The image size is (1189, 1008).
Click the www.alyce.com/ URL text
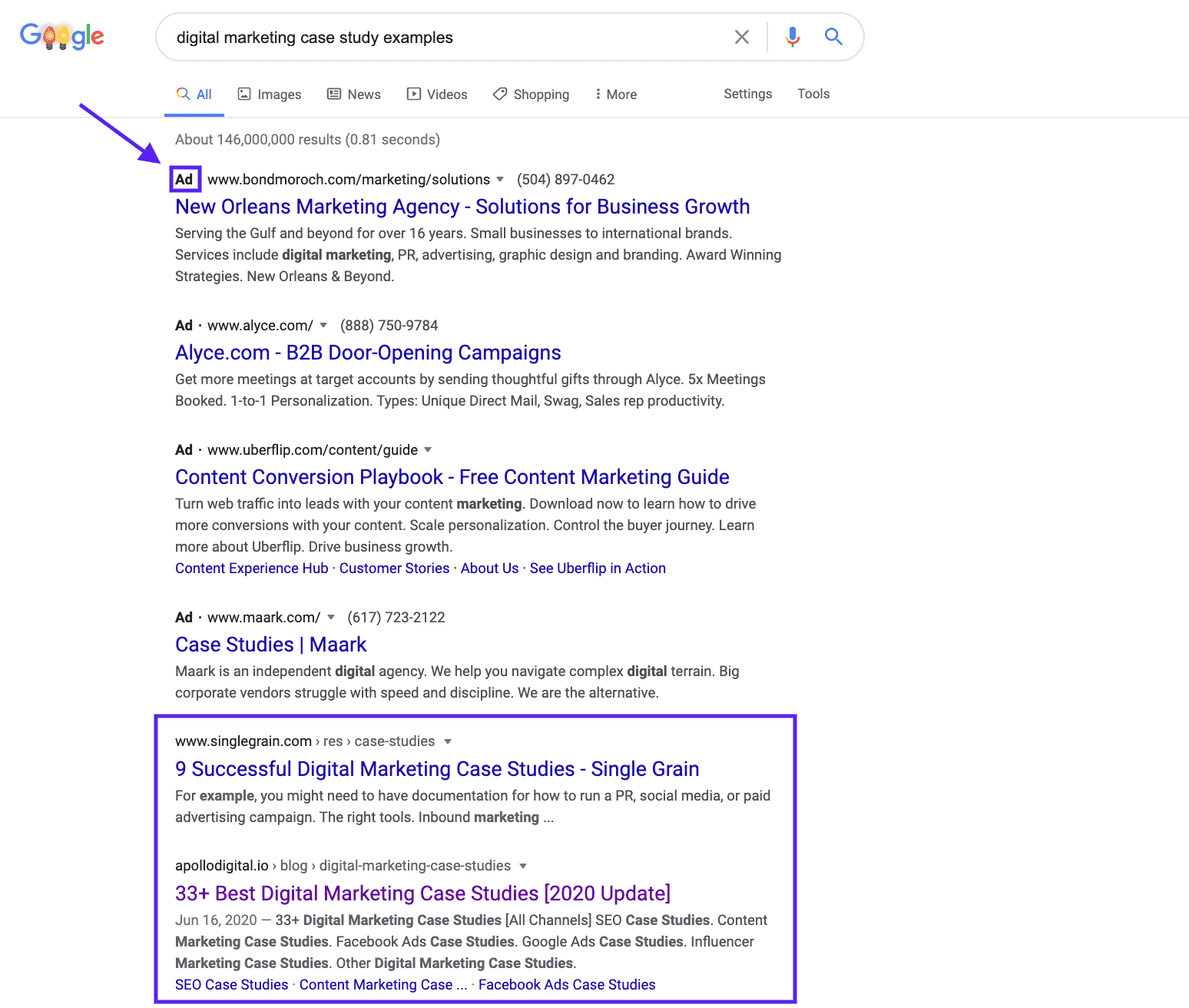coord(260,325)
